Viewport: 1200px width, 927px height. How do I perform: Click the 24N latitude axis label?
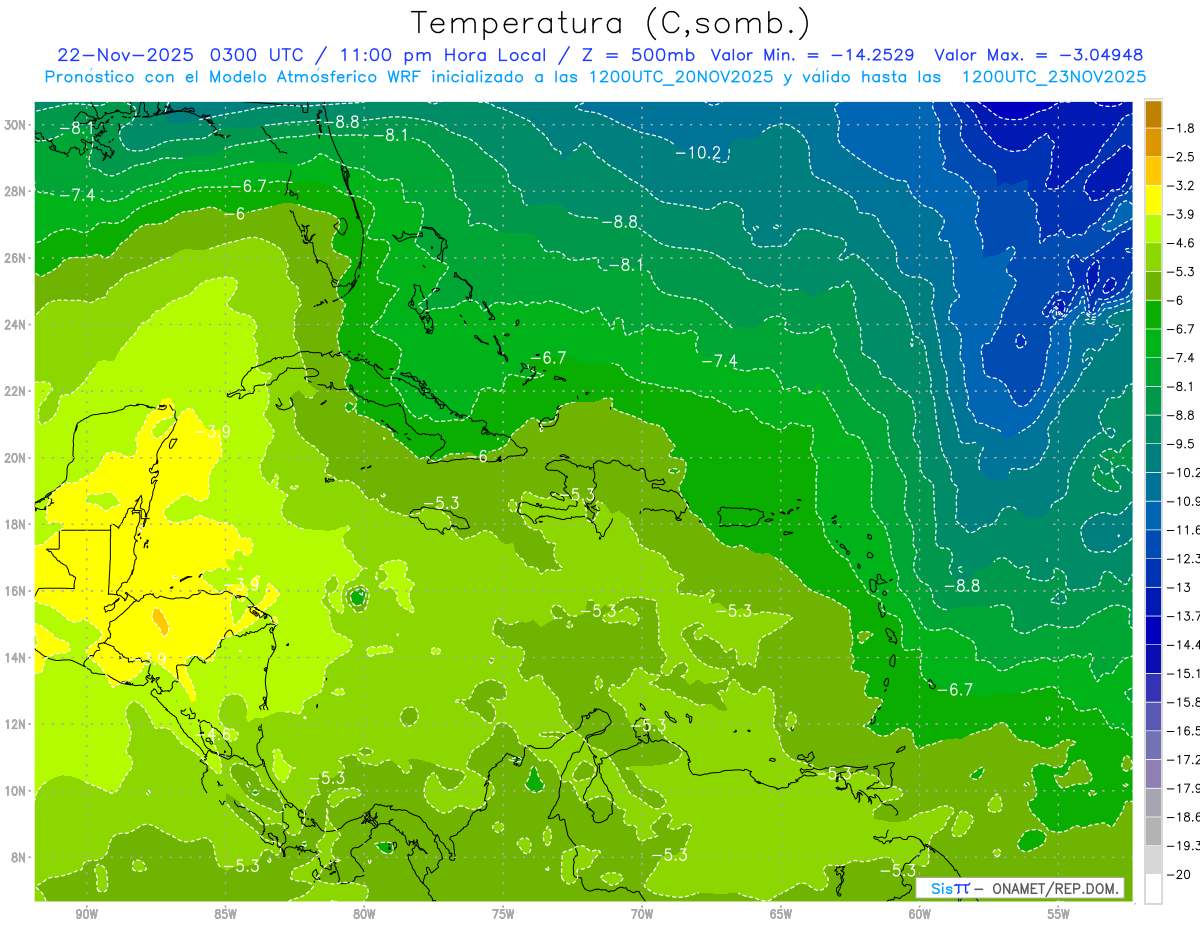(17, 325)
